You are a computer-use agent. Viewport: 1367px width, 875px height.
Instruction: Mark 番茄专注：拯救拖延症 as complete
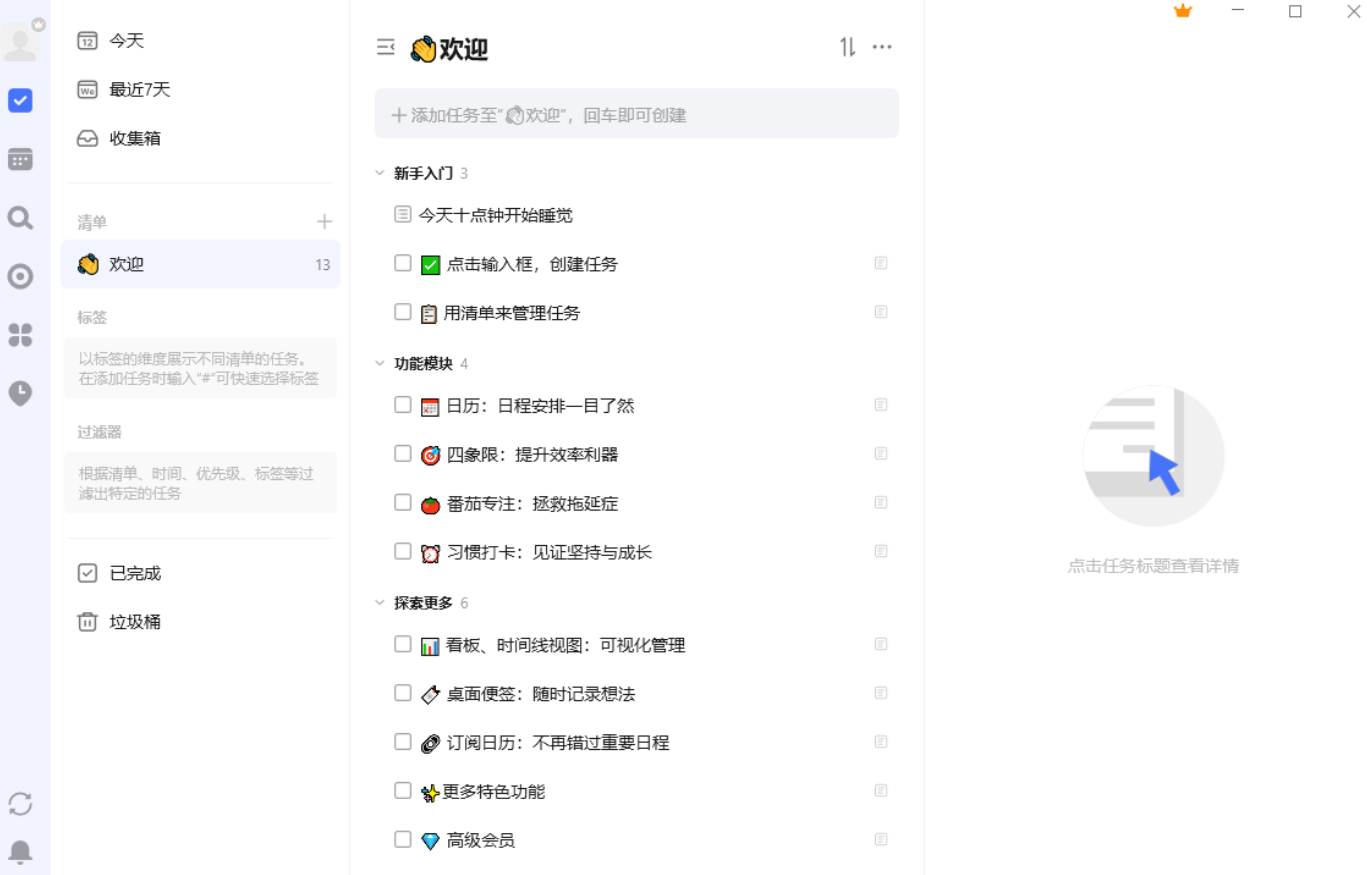point(403,503)
